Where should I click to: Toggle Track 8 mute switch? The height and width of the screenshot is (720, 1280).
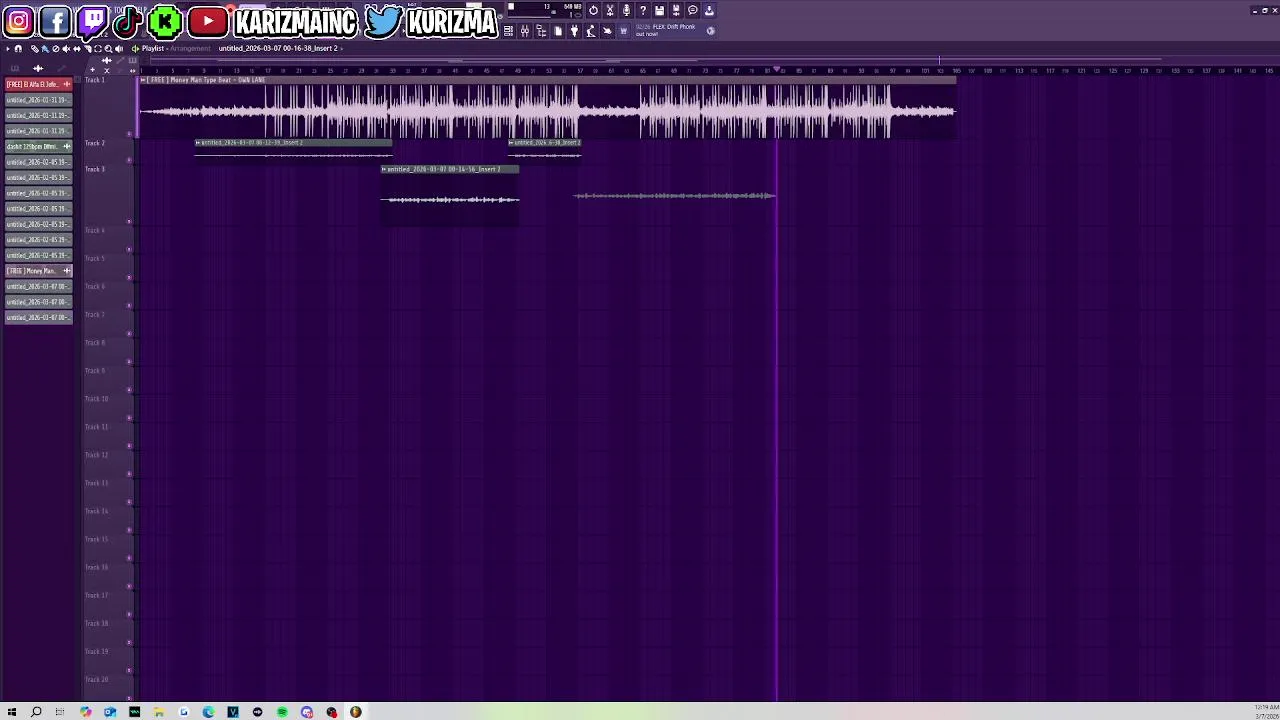point(129,360)
